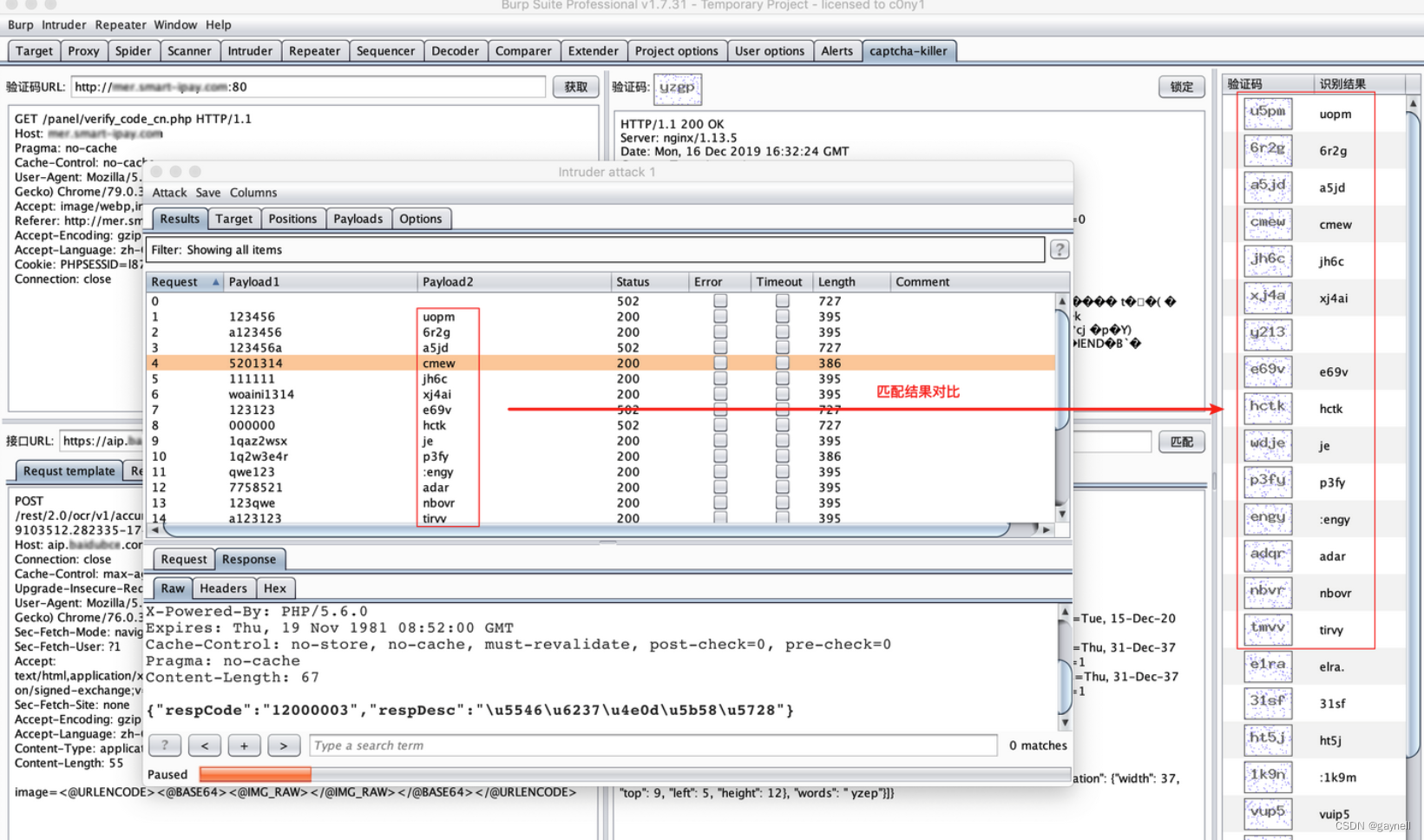Screen dimensions: 1424x840
Task: Open the Help menu
Action: (219, 25)
